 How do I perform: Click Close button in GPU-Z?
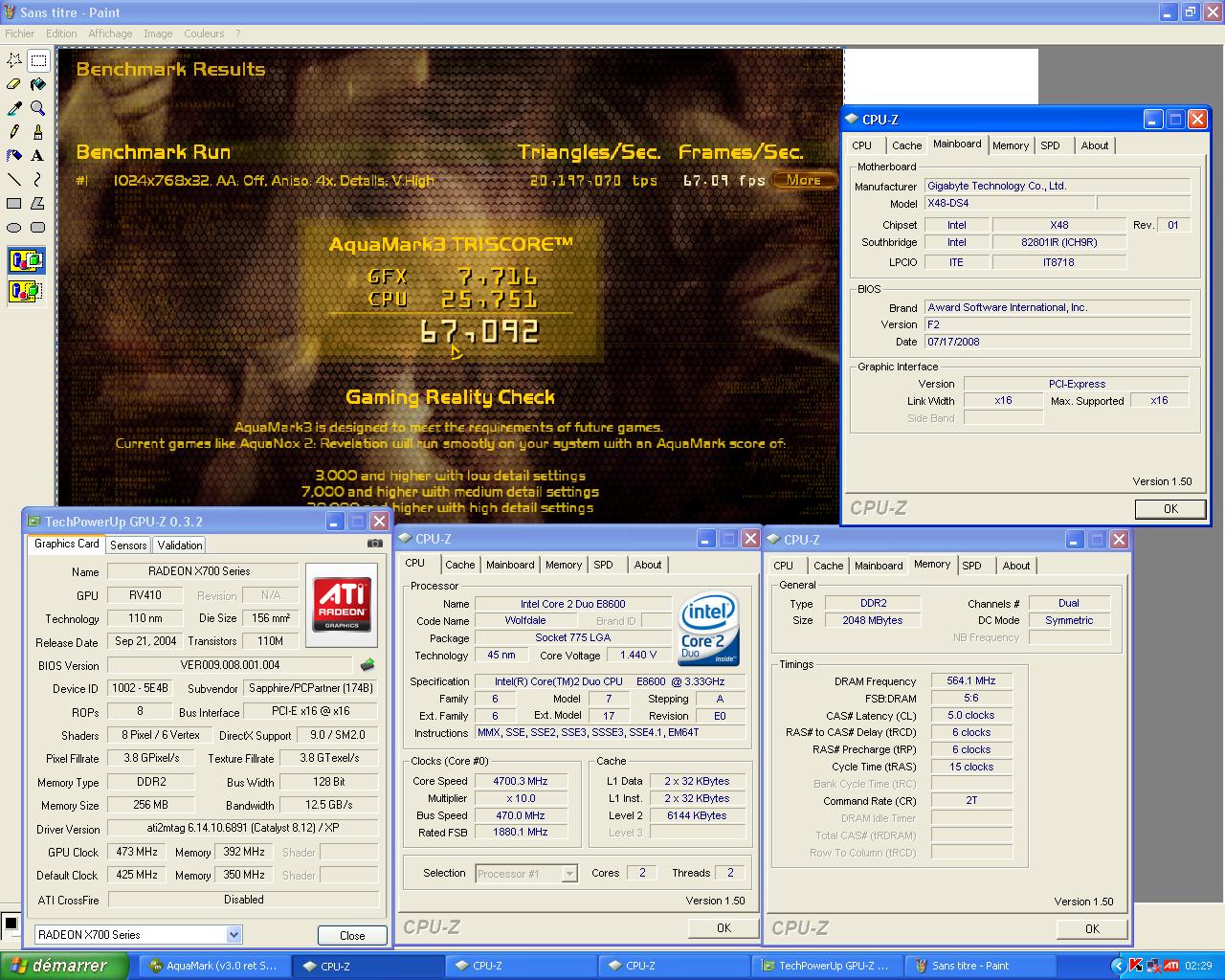click(352, 935)
